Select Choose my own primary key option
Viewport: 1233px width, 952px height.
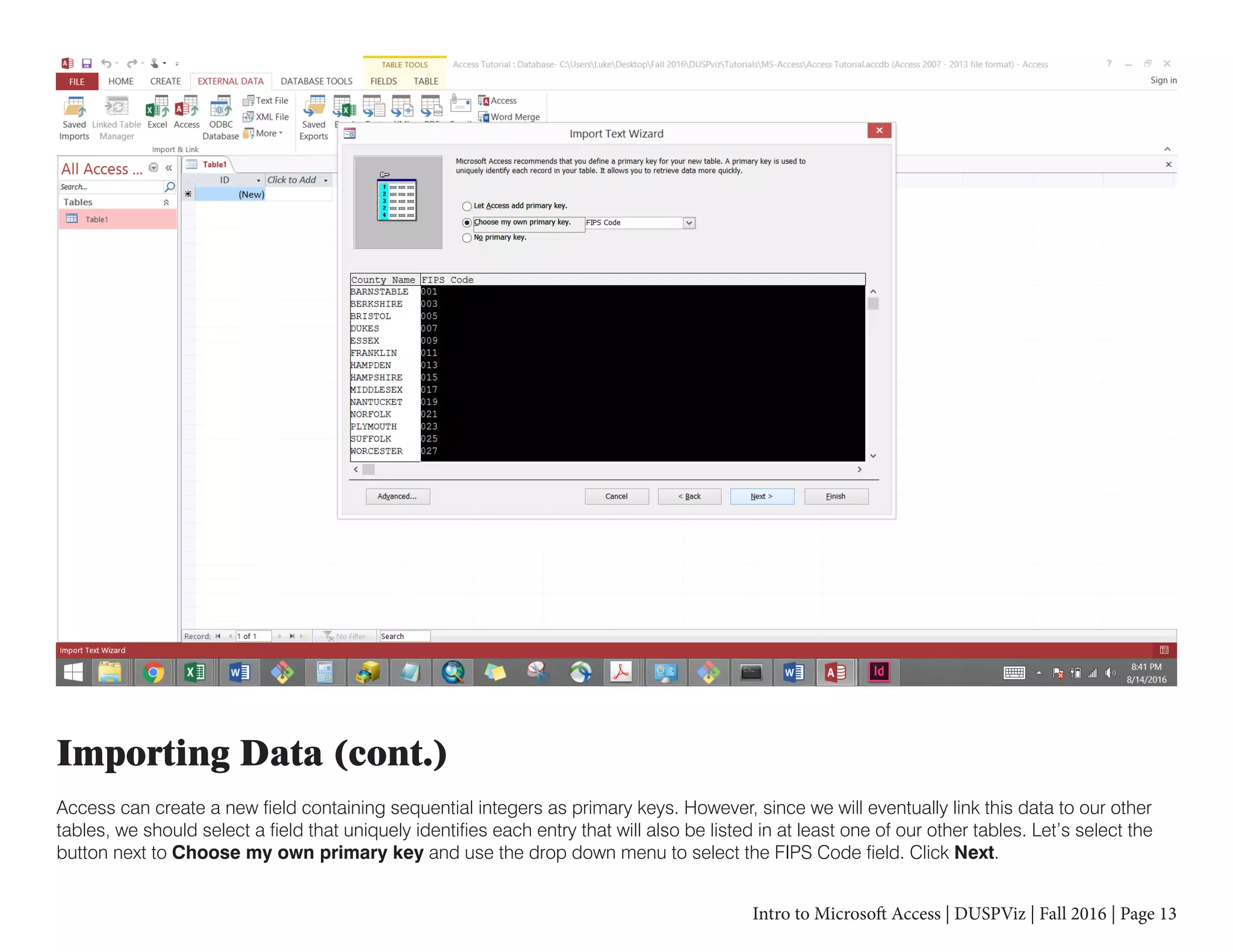[x=467, y=223]
